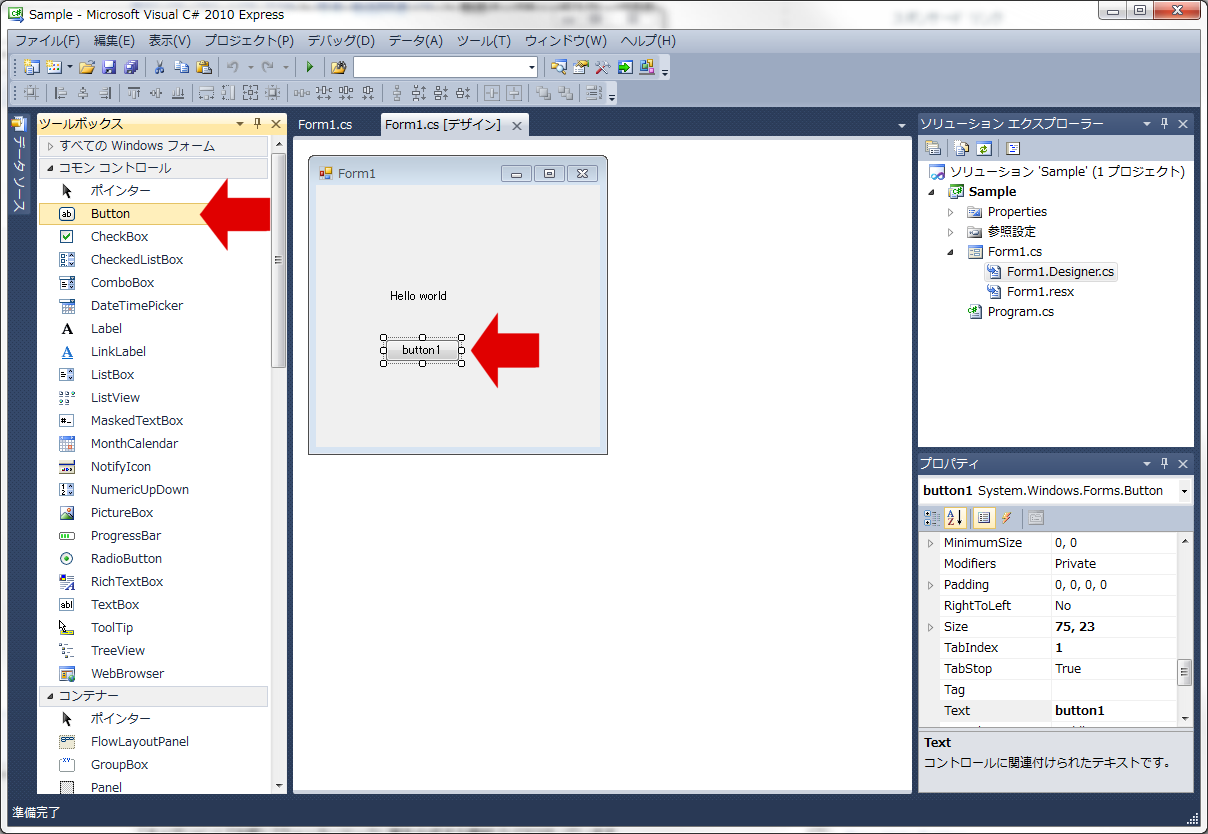
Task: Toggle alphabetical sort in Properties panel
Action: (x=955, y=518)
